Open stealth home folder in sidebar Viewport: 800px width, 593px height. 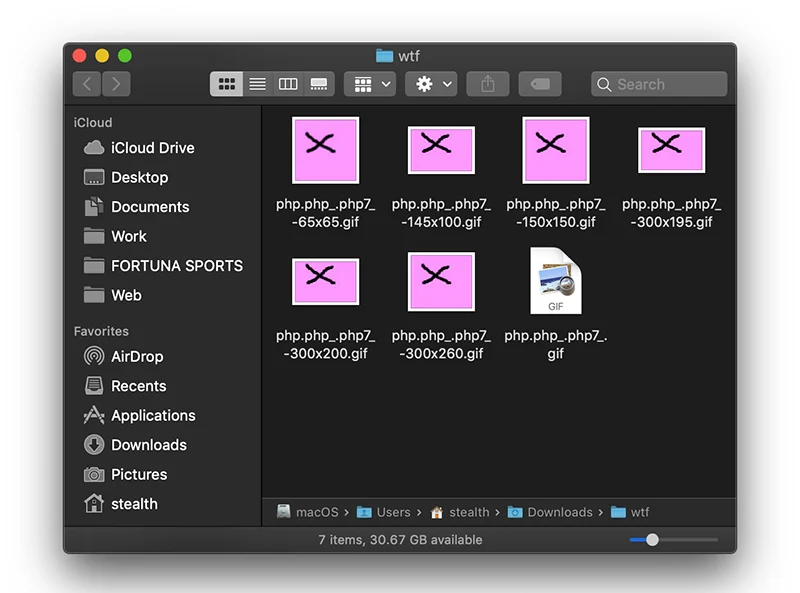(x=120, y=504)
